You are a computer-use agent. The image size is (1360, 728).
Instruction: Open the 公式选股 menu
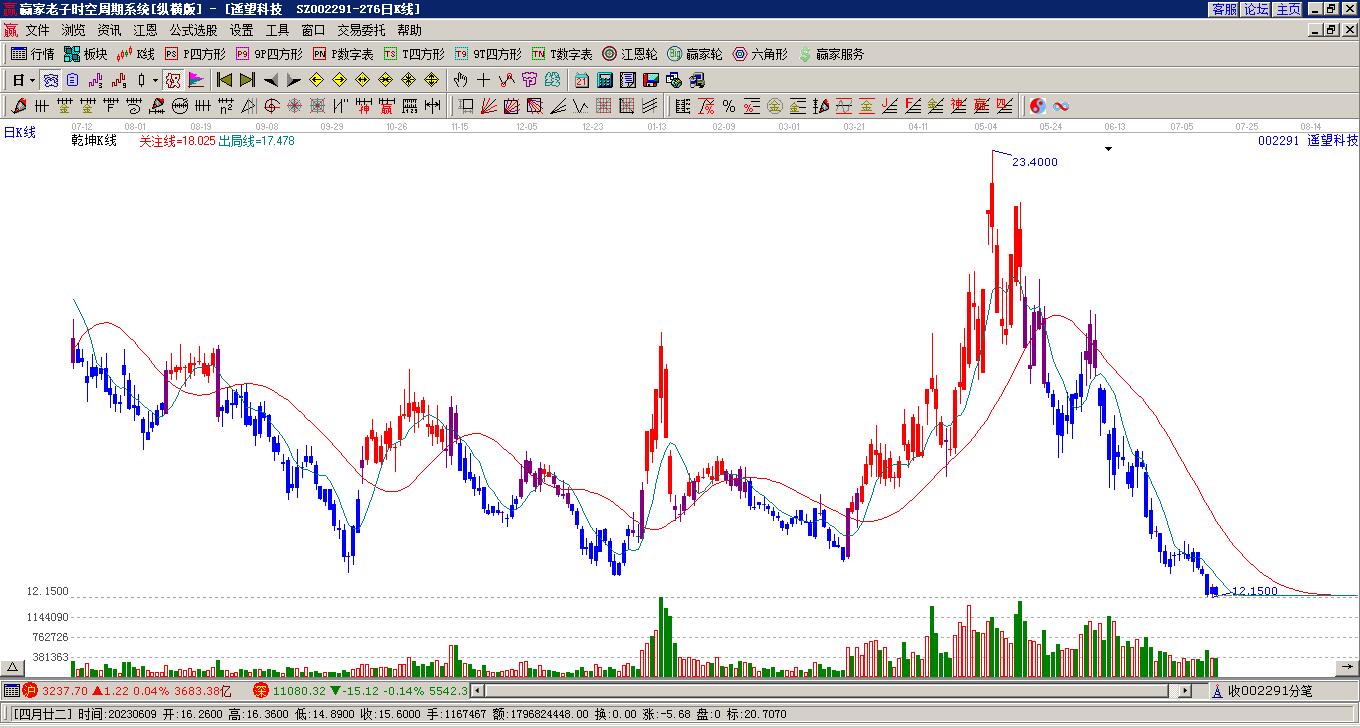pyautogui.click(x=192, y=30)
